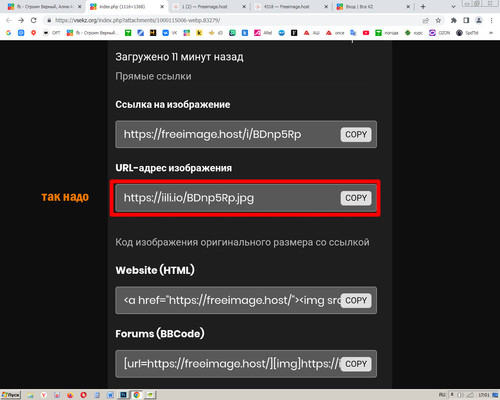Click the lock icon in address bar
500x400 pixels.
point(49,20)
